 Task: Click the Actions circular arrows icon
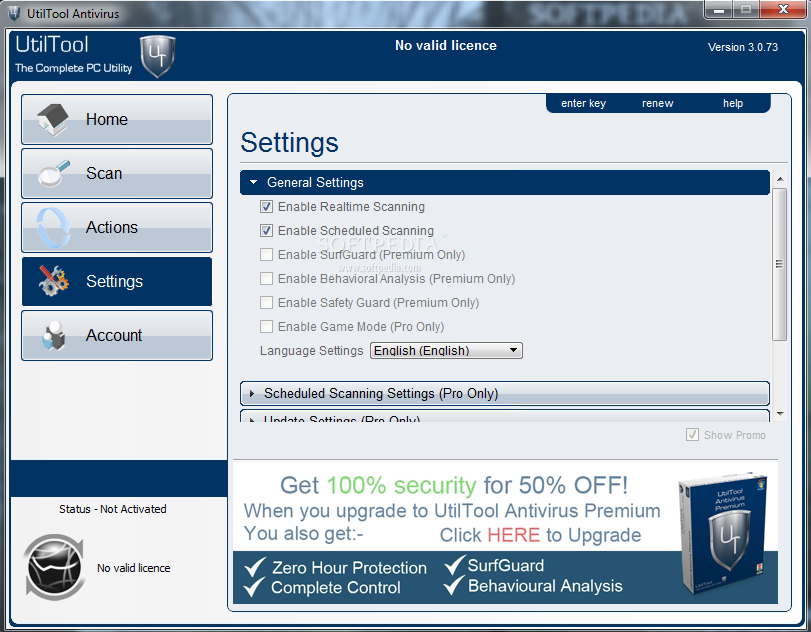(x=53, y=228)
